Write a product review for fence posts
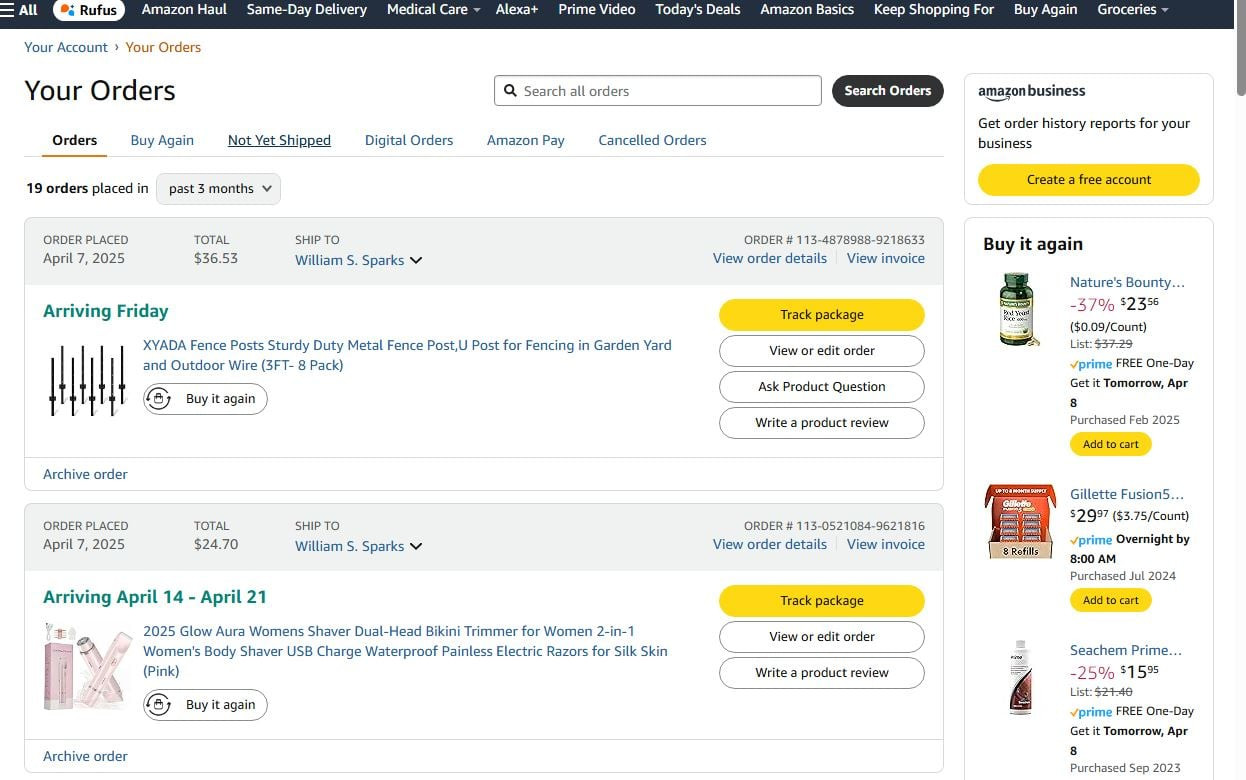 click(822, 423)
